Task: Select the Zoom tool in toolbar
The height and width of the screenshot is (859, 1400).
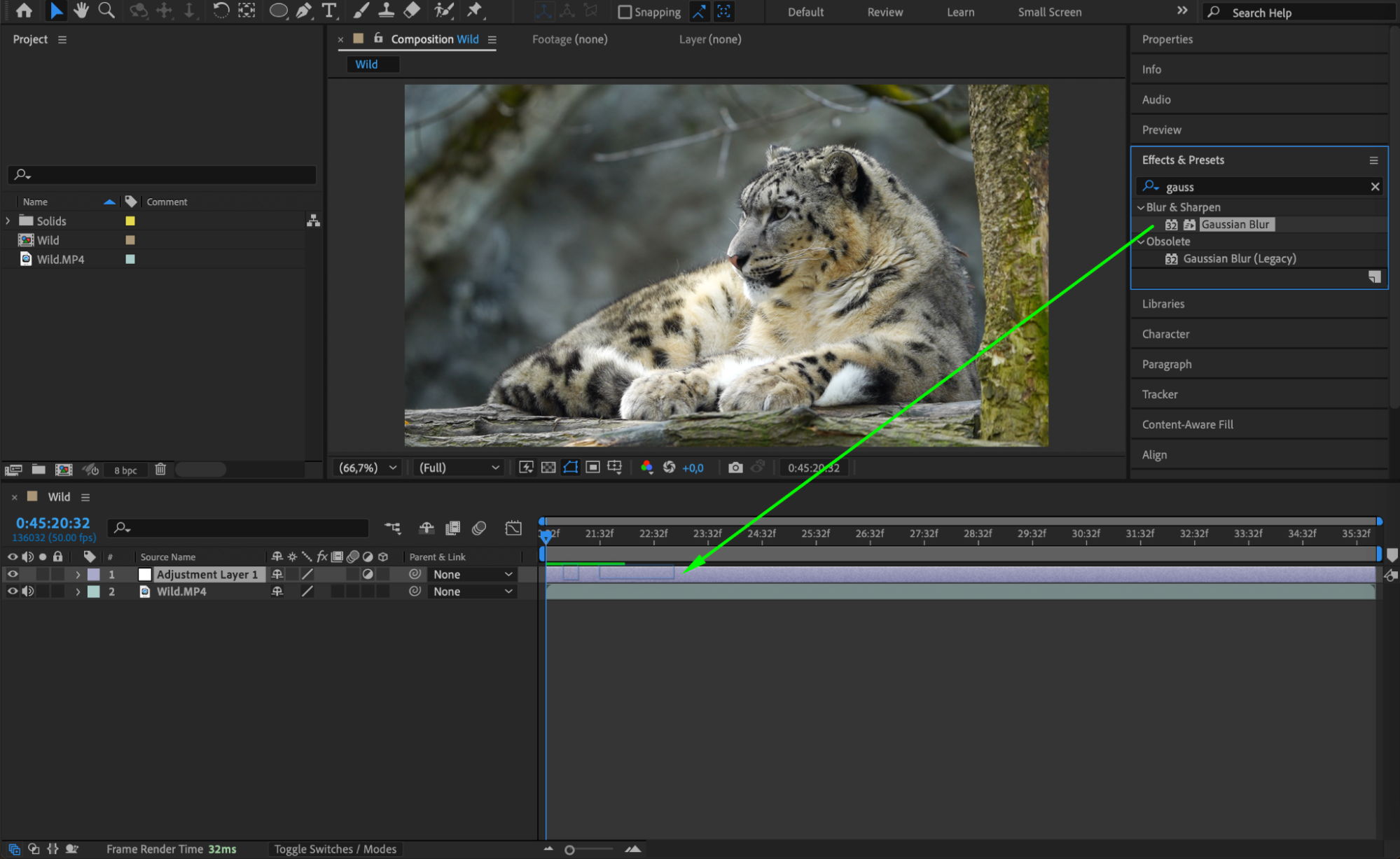Action: [106, 11]
